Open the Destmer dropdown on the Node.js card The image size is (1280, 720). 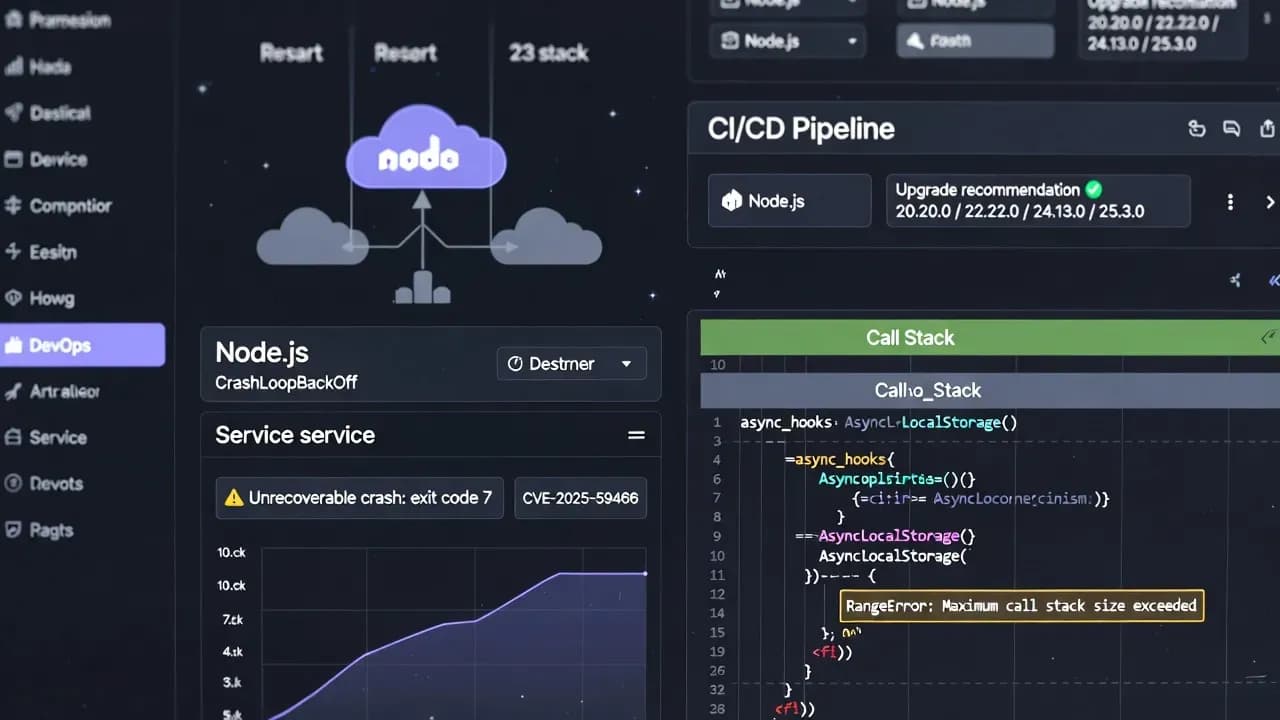click(x=571, y=363)
